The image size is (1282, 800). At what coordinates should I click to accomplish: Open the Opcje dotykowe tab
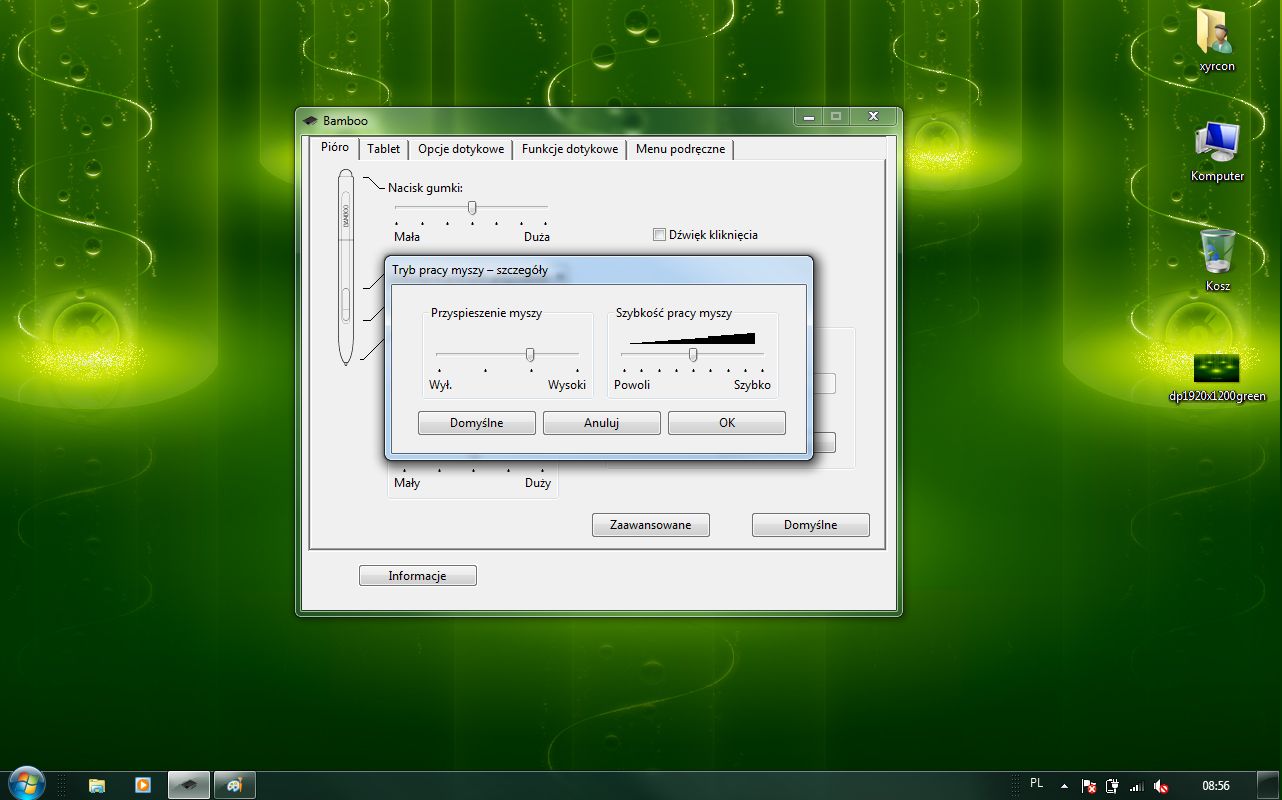[461, 149]
